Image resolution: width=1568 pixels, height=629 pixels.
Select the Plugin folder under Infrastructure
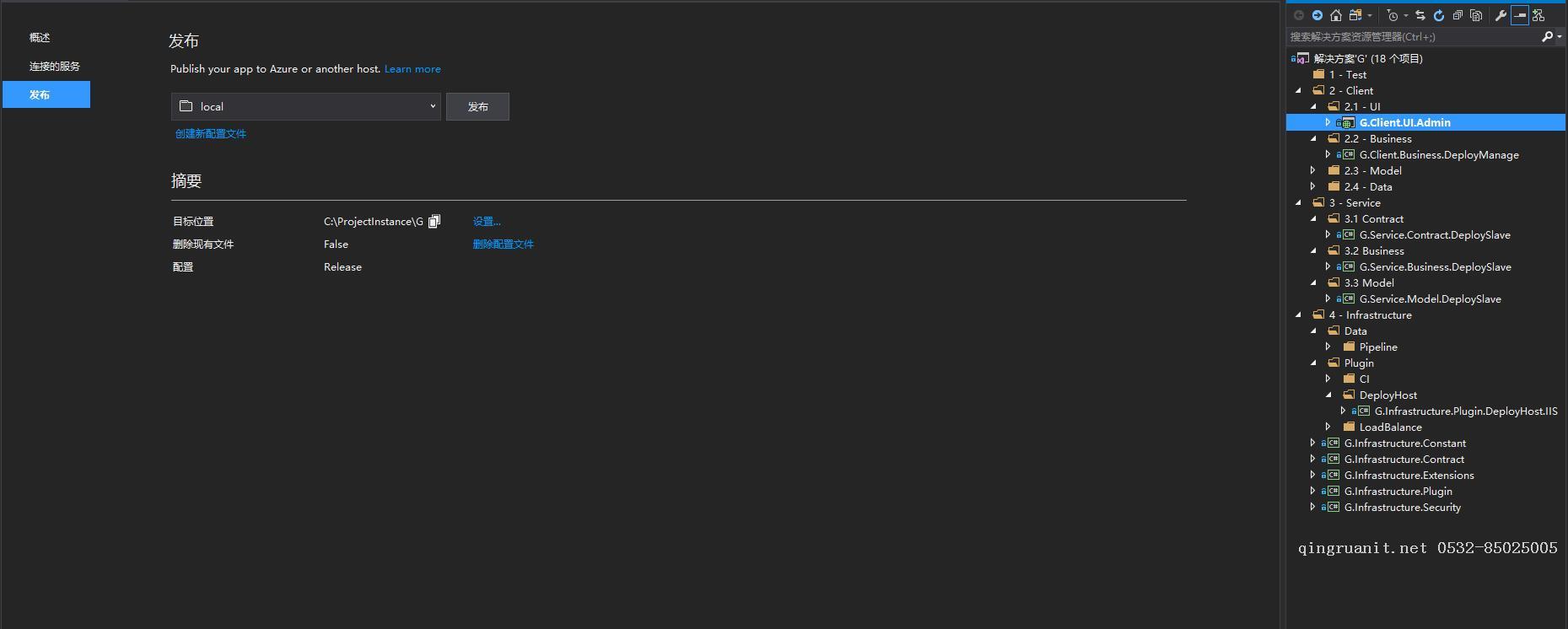(x=1359, y=363)
